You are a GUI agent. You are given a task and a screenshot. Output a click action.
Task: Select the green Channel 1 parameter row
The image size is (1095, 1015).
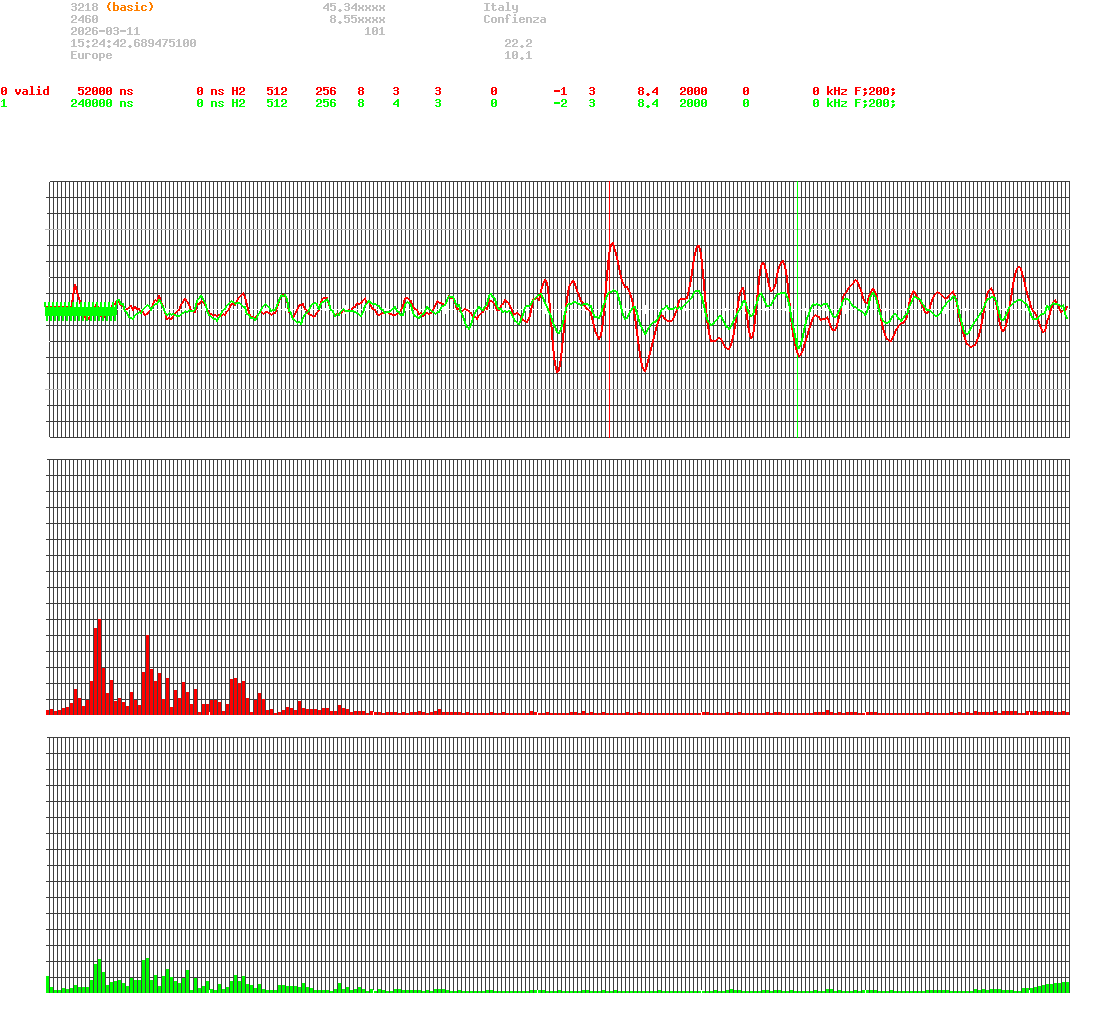pos(20,103)
